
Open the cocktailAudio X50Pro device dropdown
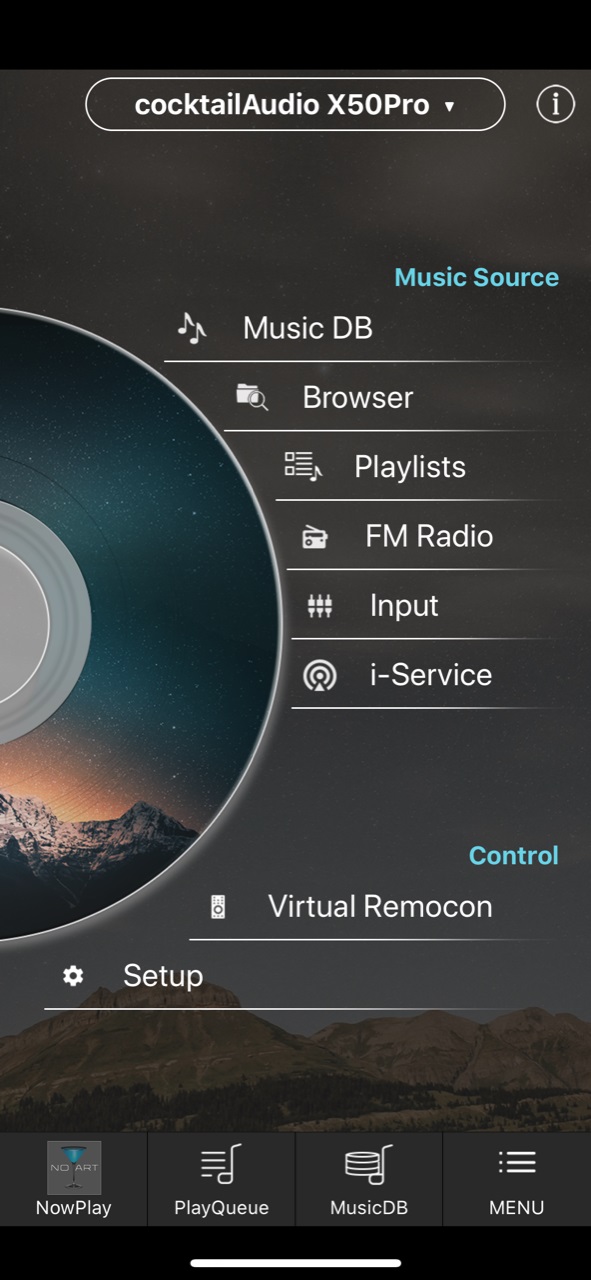tap(295, 104)
